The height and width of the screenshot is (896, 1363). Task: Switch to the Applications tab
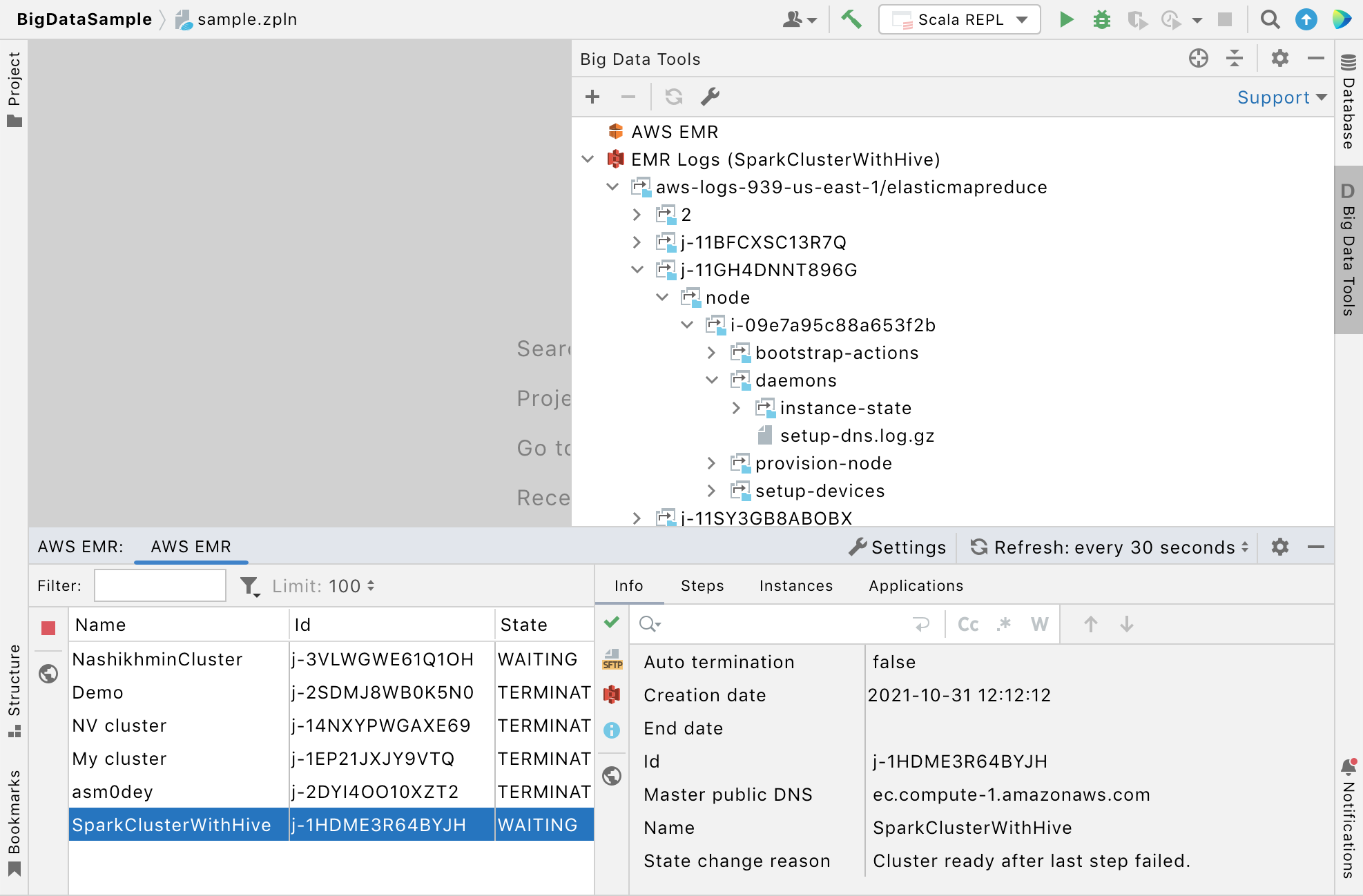pos(916,585)
